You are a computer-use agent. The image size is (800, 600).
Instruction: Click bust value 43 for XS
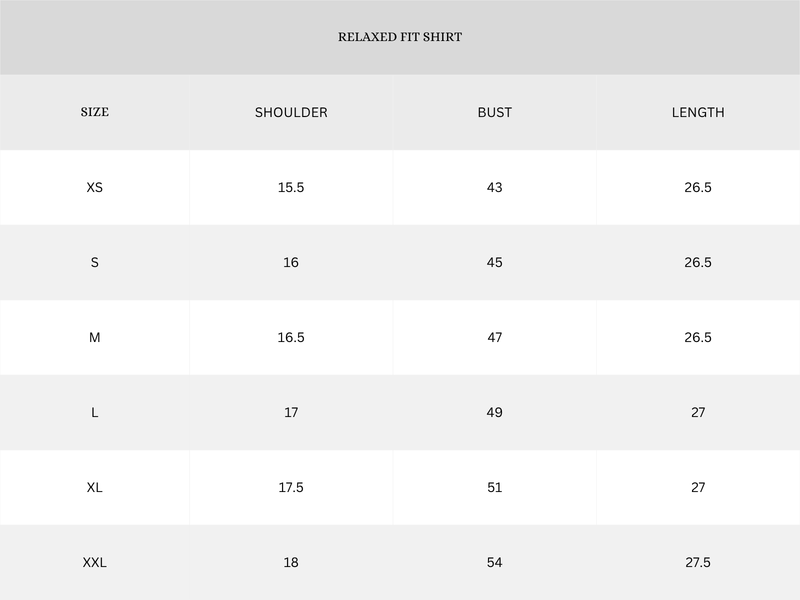494,187
